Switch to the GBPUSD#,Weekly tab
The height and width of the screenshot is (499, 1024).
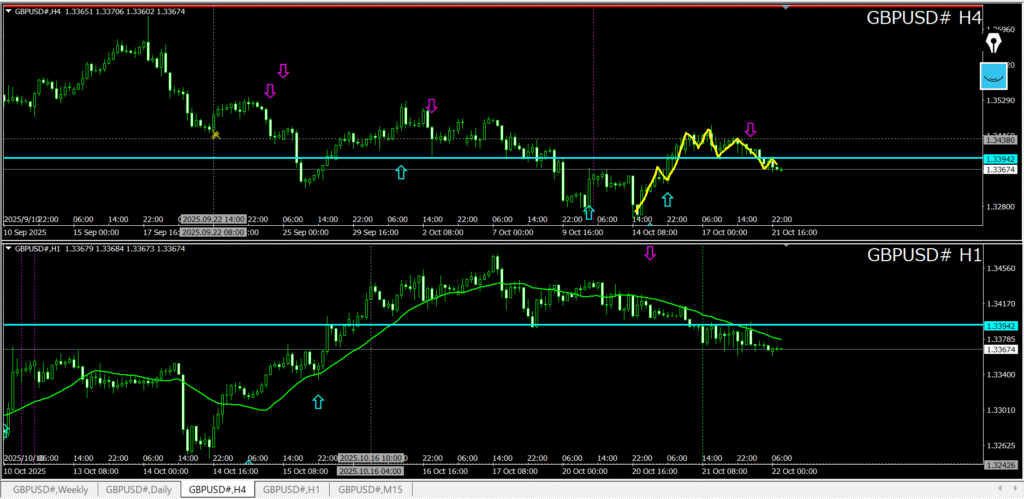[x=50, y=490]
